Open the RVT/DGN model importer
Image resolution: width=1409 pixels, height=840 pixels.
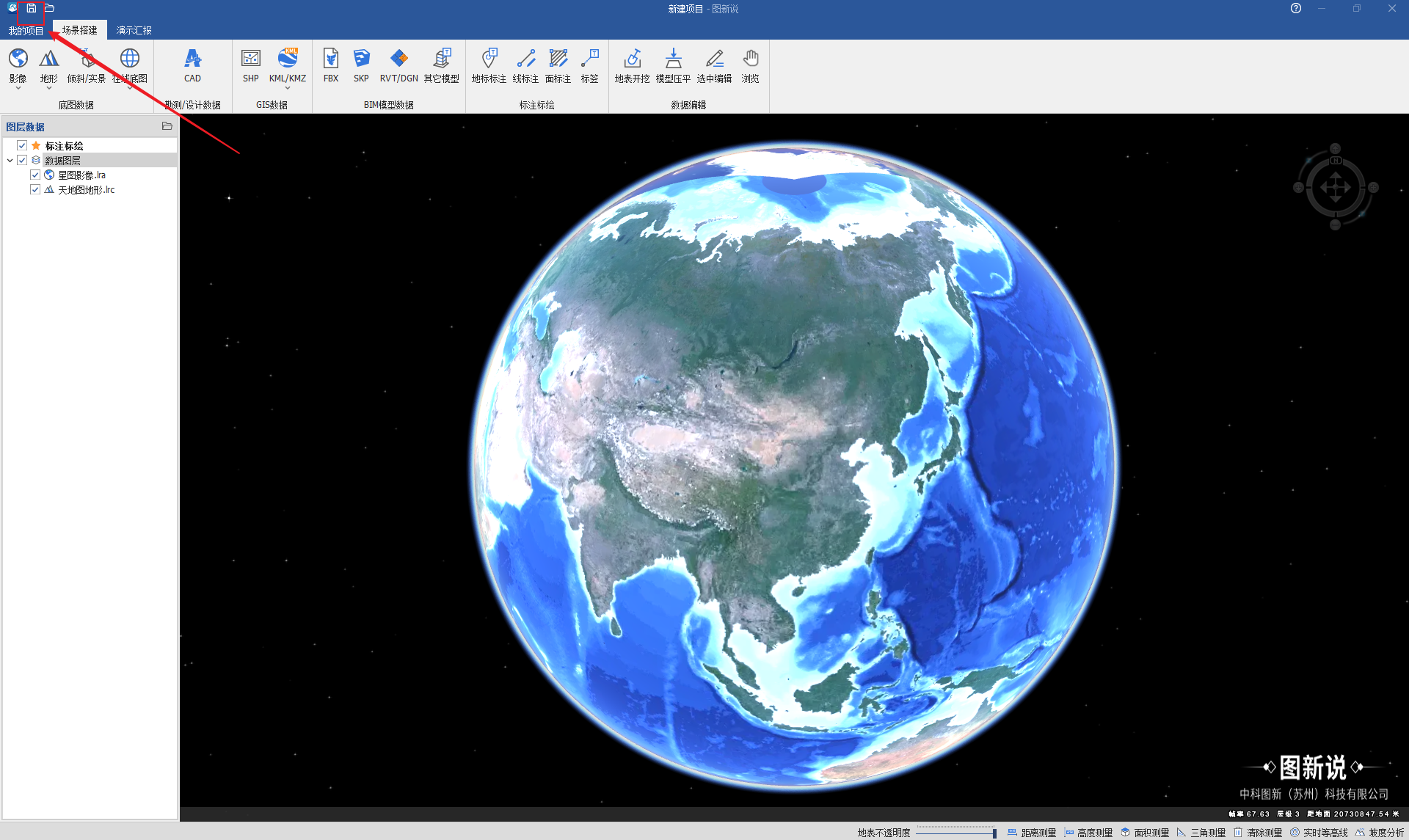click(x=398, y=65)
